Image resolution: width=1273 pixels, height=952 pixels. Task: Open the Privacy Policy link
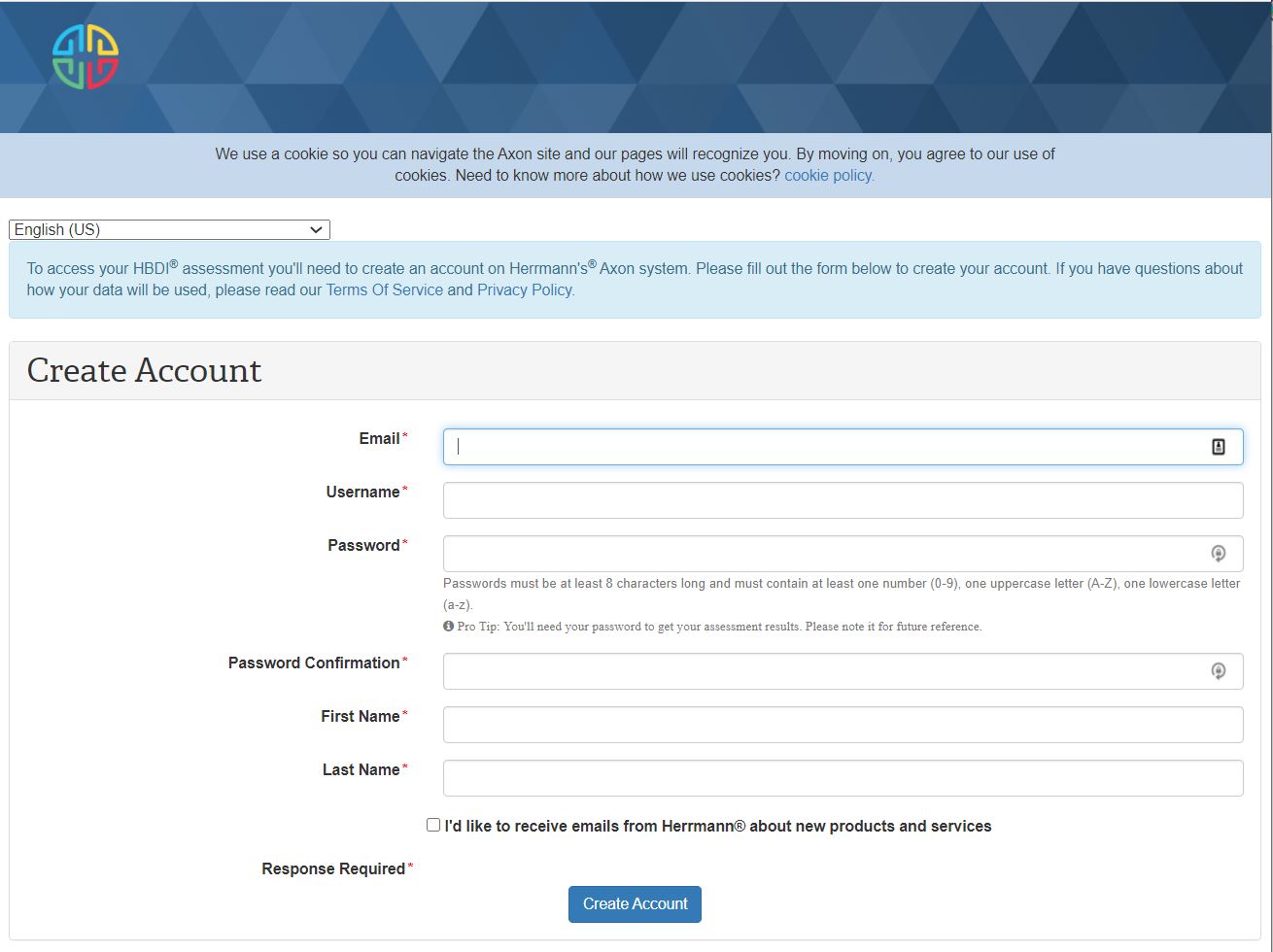pos(525,289)
